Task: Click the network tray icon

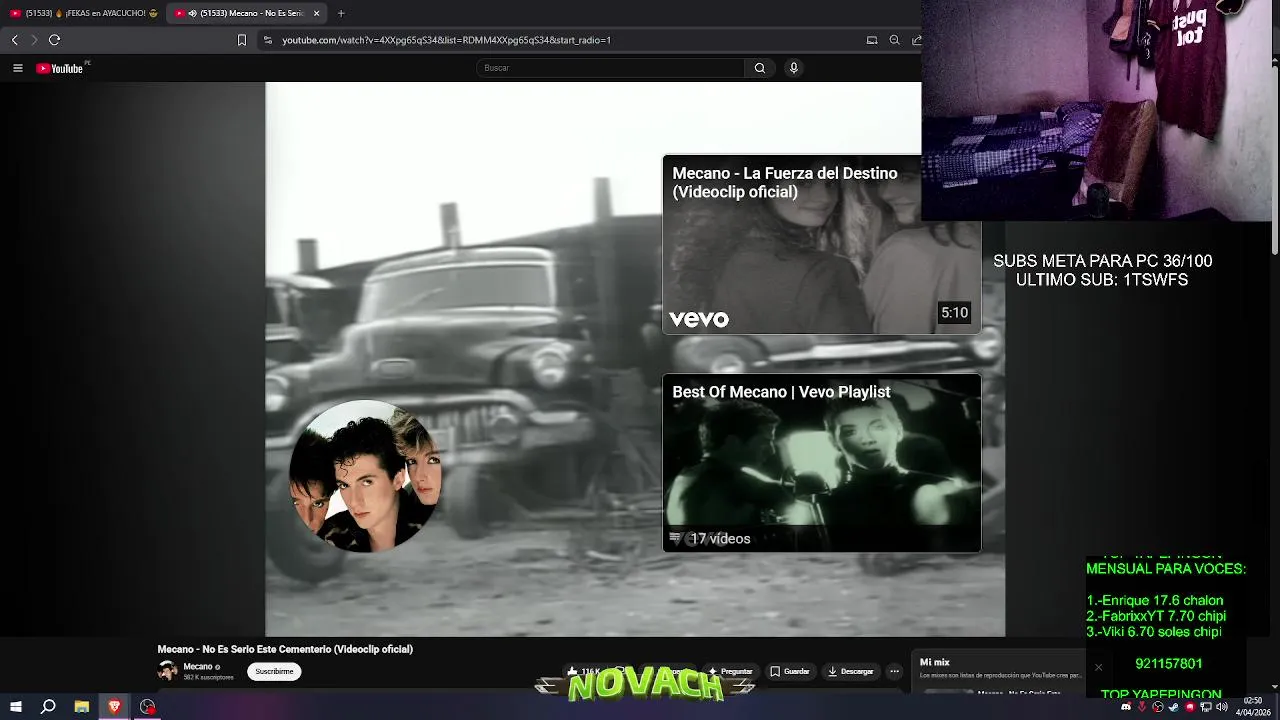Action: 1205,707
